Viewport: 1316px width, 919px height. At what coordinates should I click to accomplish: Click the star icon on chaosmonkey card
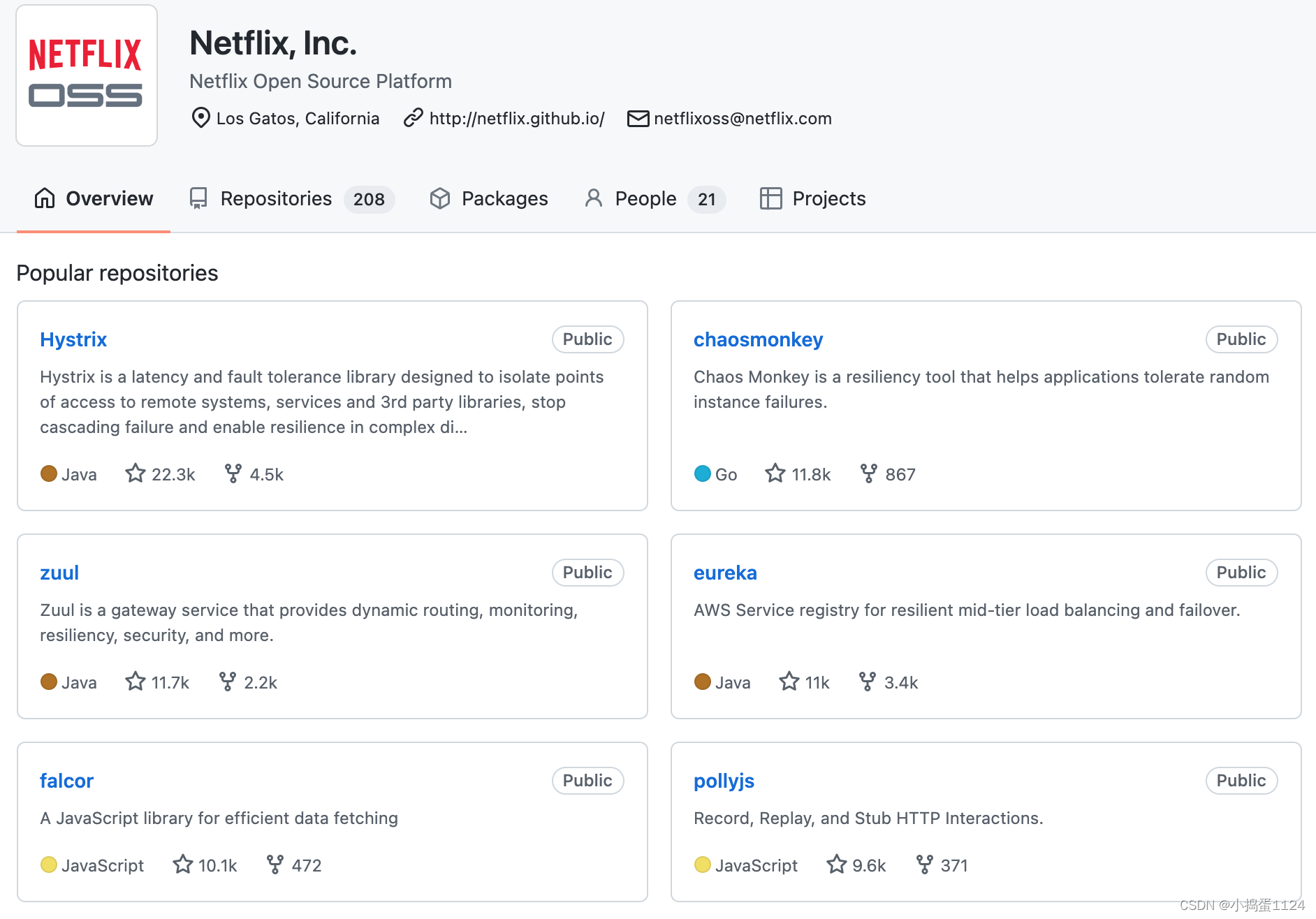tap(775, 473)
